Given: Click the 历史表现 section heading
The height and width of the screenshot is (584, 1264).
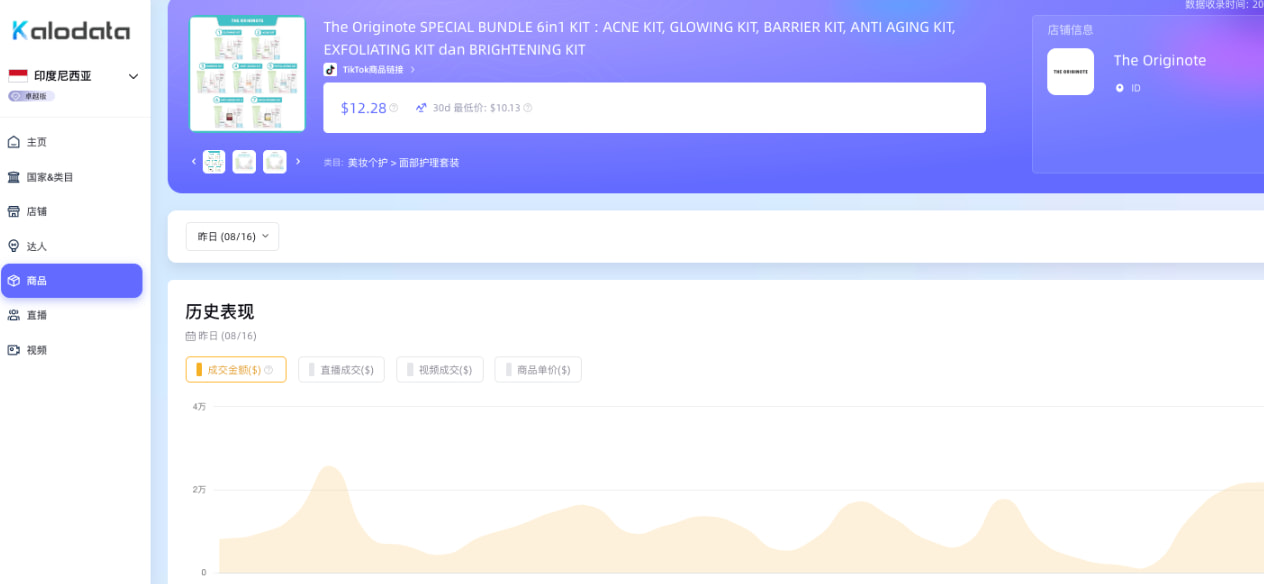Looking at the screenshot, I should pyautogui.click(x=220, y=311).
